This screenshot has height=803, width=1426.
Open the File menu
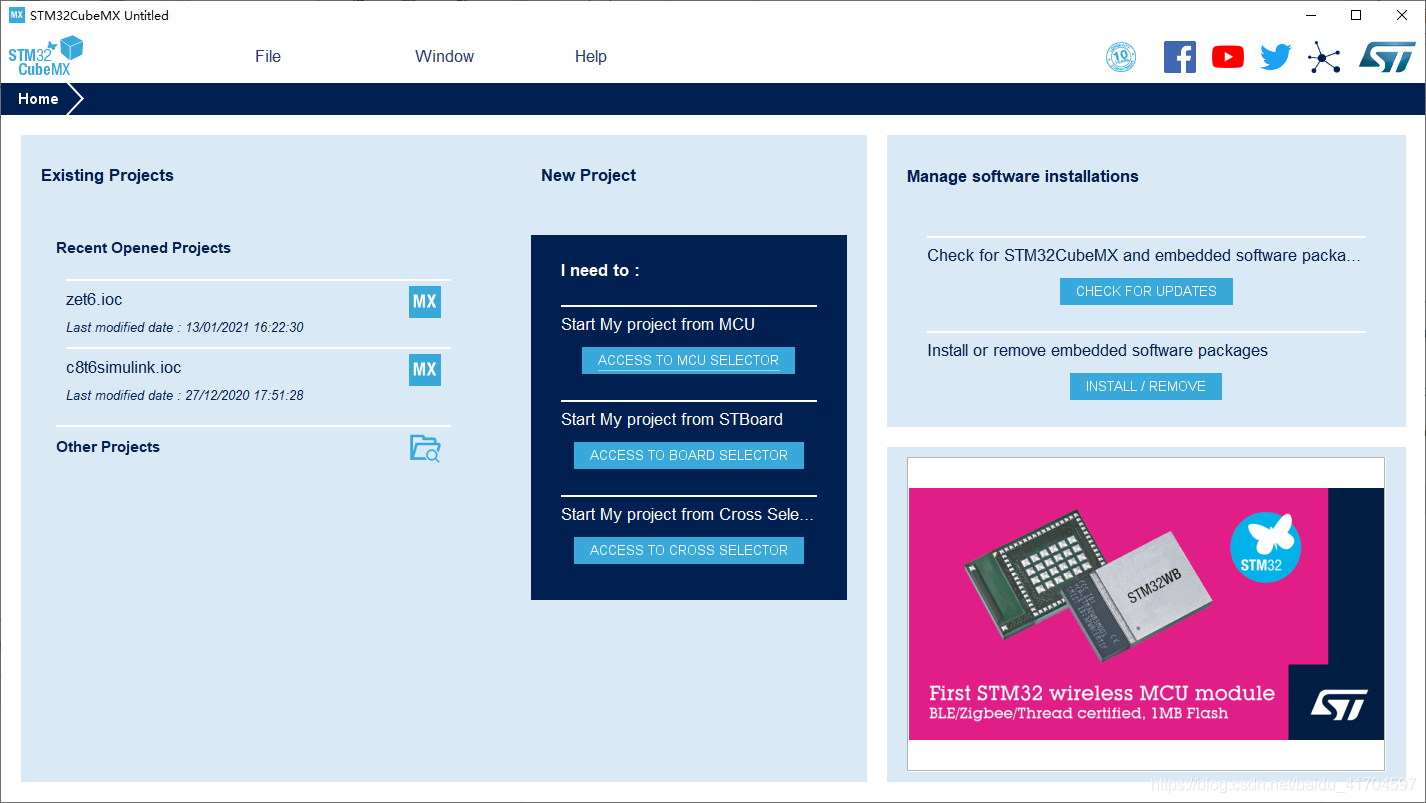pyautogui.click(x=268, y=57)
